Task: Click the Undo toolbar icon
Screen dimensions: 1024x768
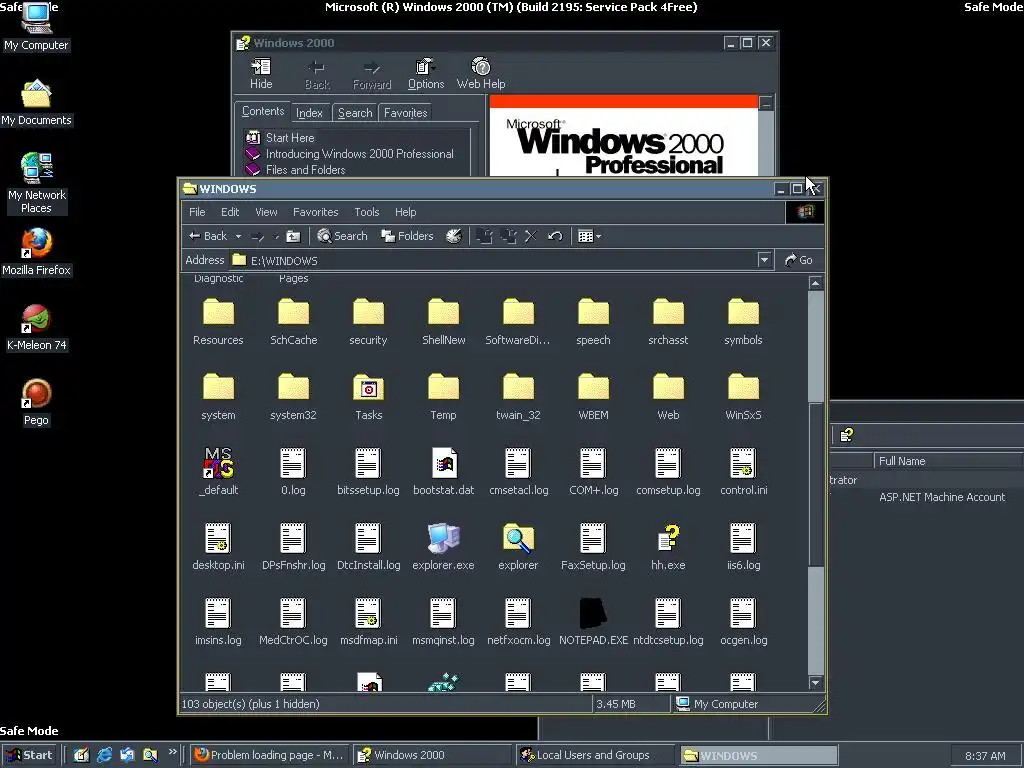Action: tap(555, 236)
